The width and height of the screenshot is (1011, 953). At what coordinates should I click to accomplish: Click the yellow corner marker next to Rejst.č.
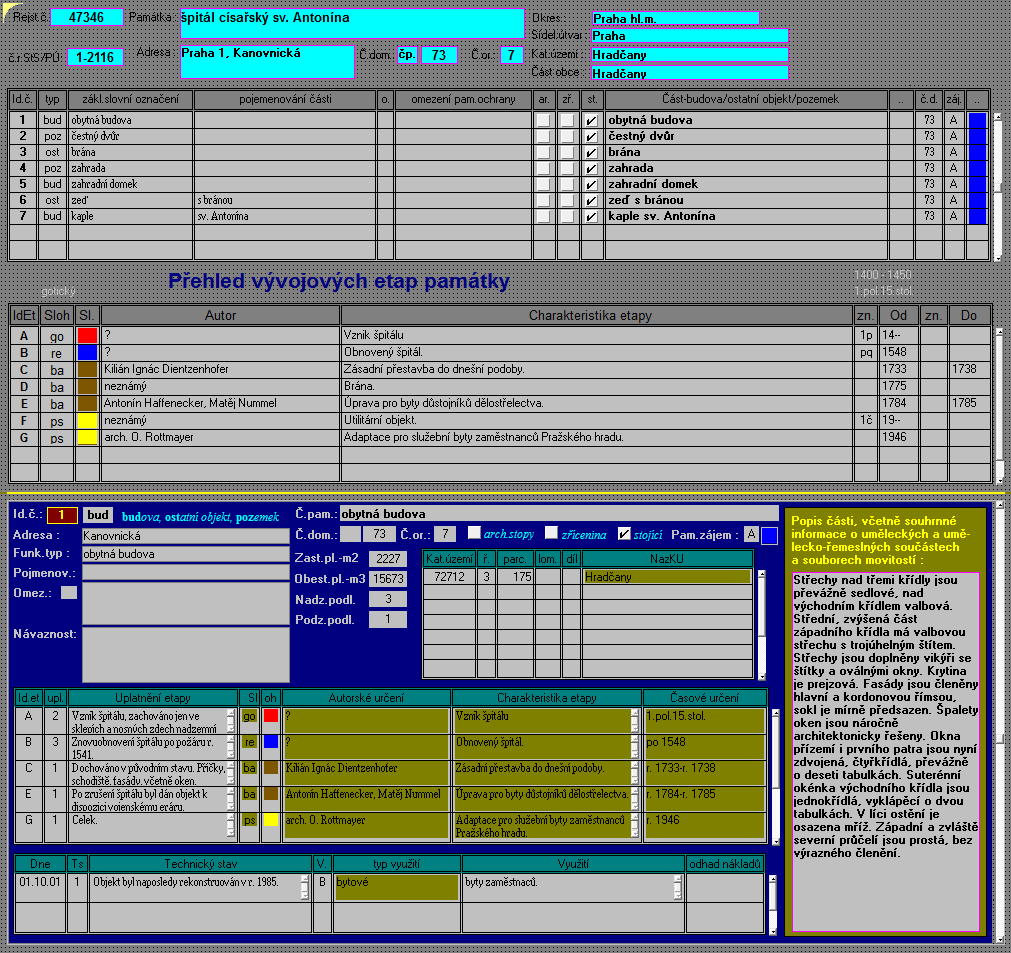pyautogui.click(x=10, y=11)
